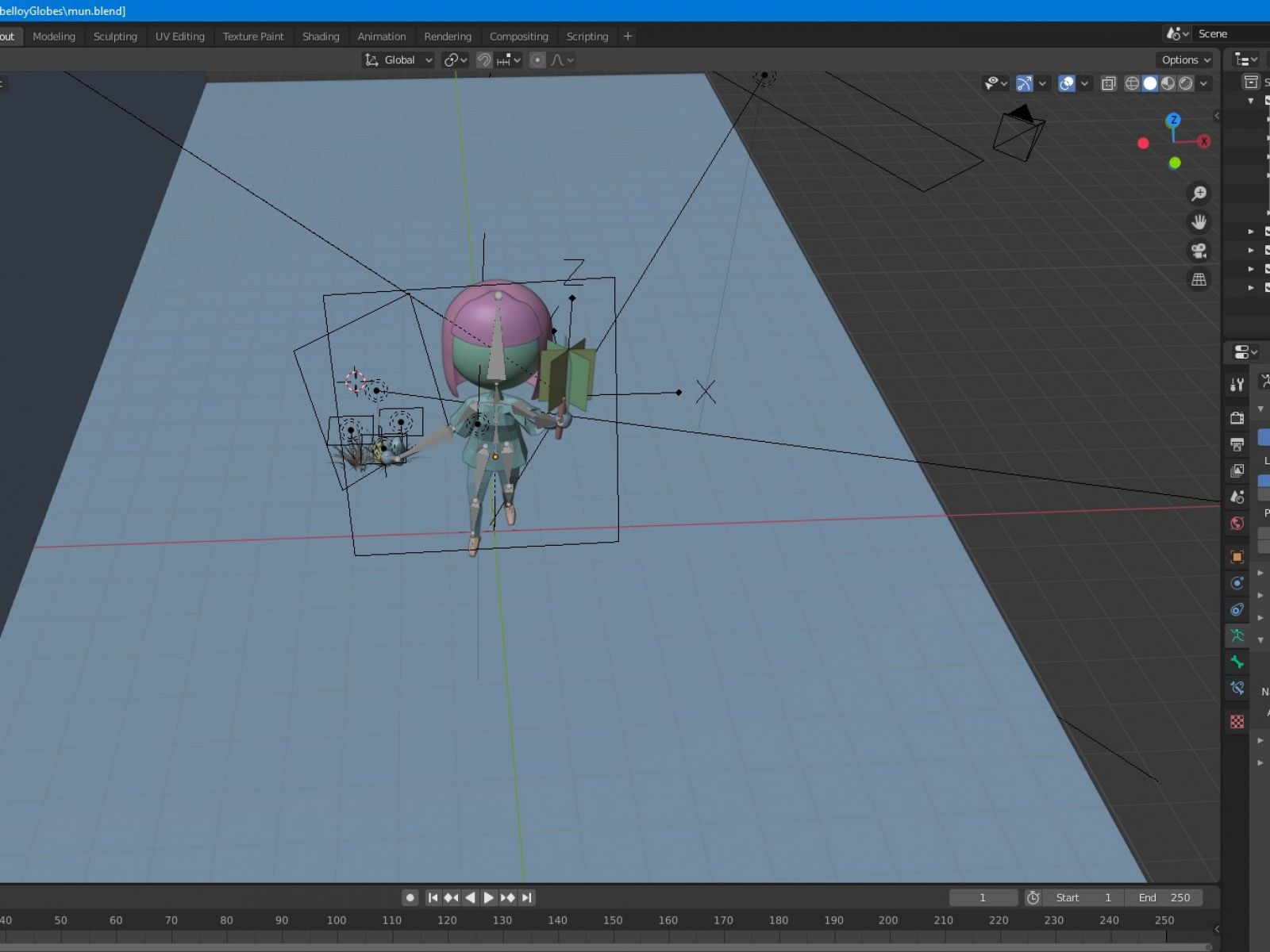This screenshot has height=952, width=1270.
Task: Toggle X-ray mode in viewport
Action: tap(1109, 83)
